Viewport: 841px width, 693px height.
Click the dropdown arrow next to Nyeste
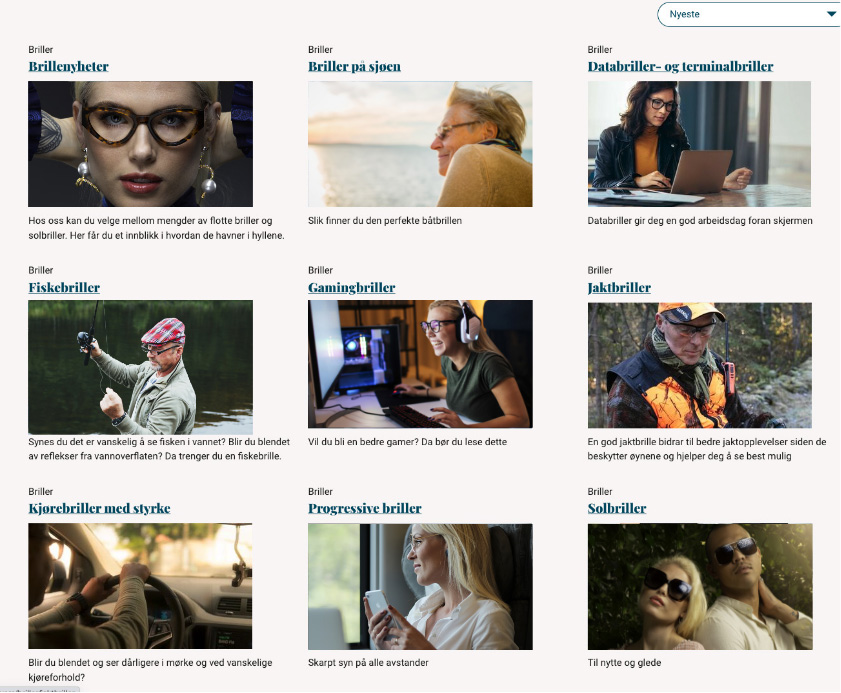(x=831, y=14)
